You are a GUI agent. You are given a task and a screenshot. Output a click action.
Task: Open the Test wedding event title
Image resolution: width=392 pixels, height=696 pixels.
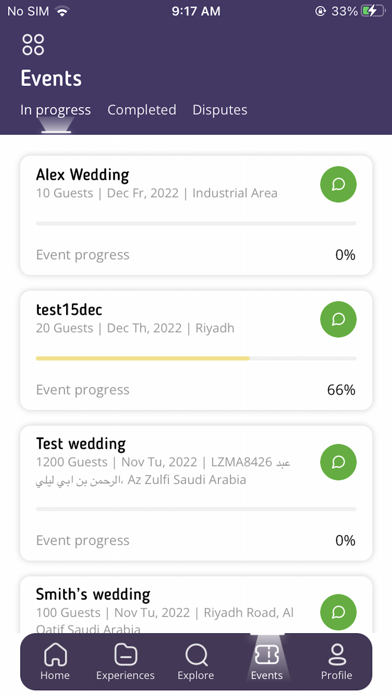(x=81, y=443)
